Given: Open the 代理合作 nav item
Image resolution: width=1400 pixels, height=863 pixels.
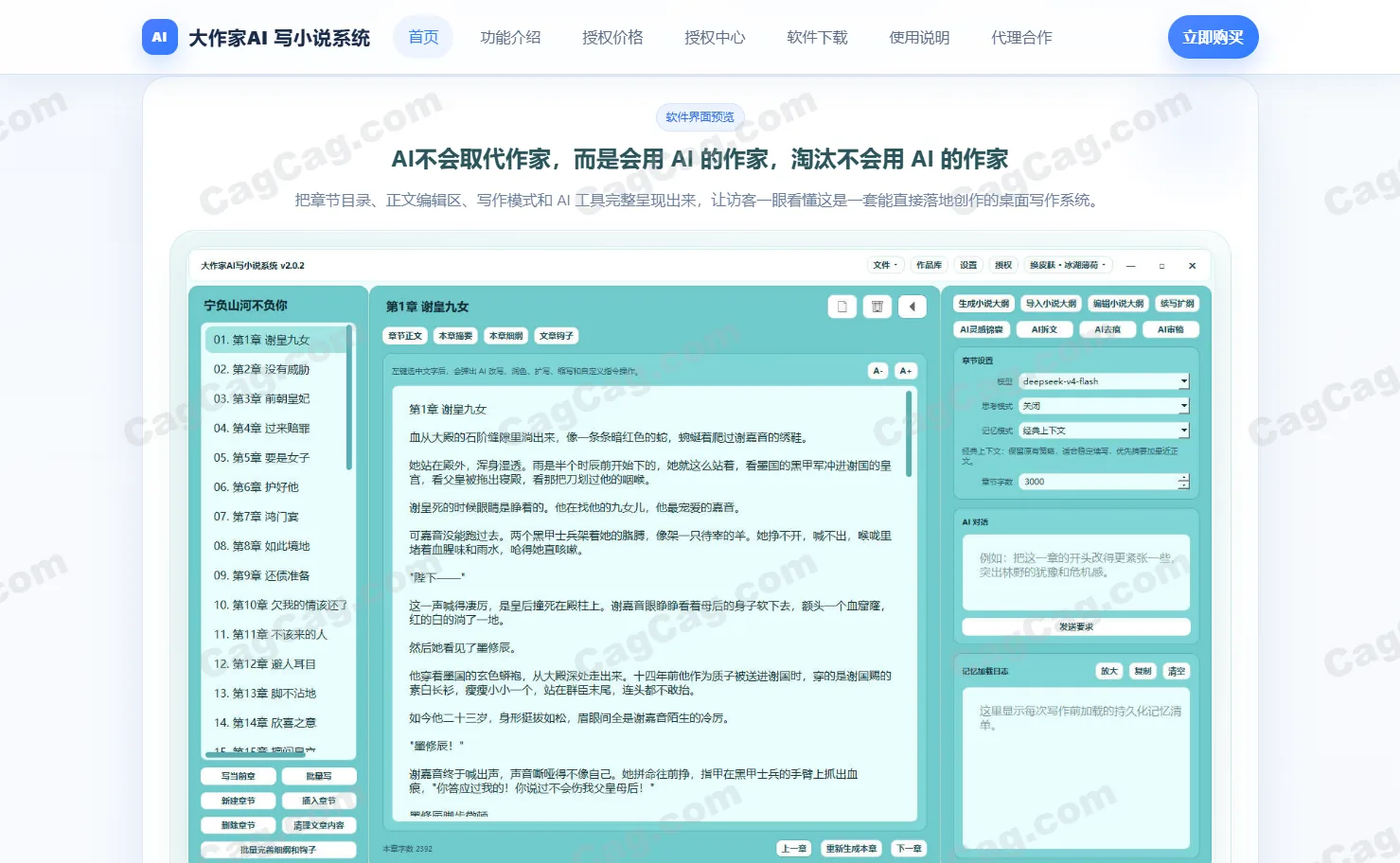Looking at the screenshot, I should 1021,37.
